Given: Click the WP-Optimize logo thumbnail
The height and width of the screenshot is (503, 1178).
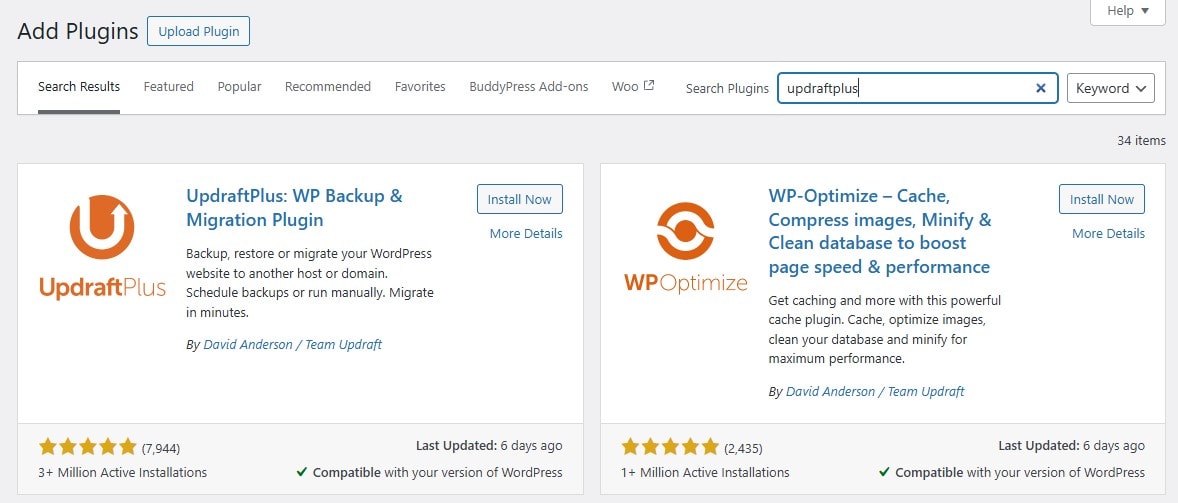Looking at the screenshot, I should coord(685,246).
